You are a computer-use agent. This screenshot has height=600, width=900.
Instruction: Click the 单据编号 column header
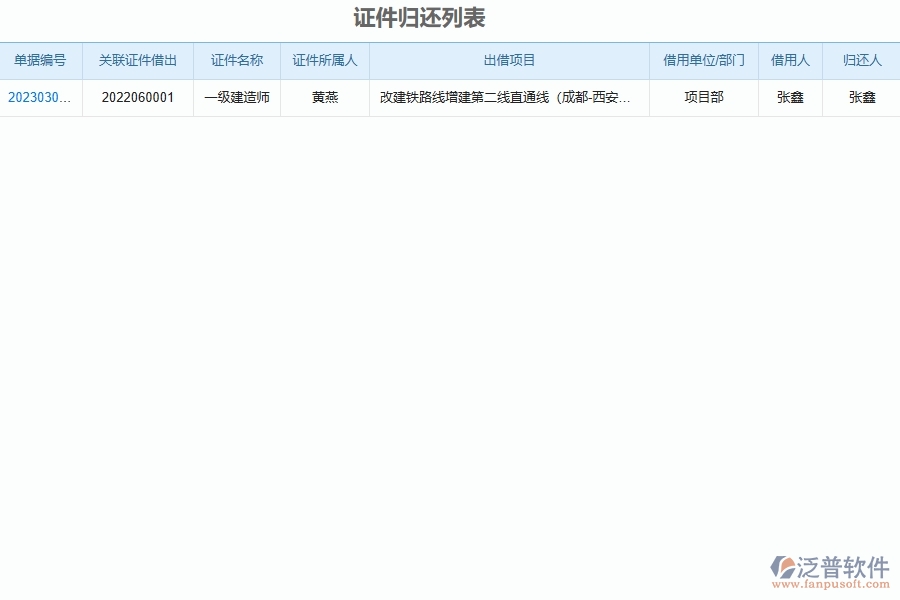click(39, 61)
